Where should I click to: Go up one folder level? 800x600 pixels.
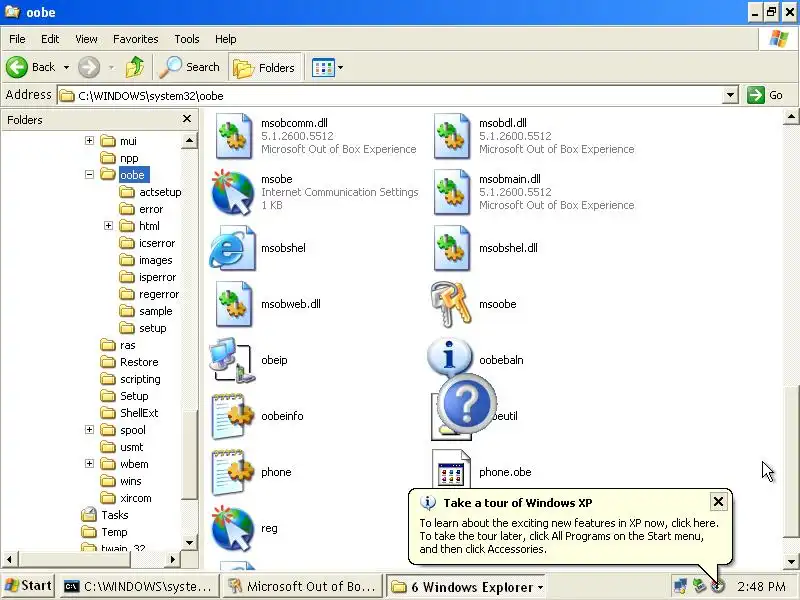click(135, 67)
